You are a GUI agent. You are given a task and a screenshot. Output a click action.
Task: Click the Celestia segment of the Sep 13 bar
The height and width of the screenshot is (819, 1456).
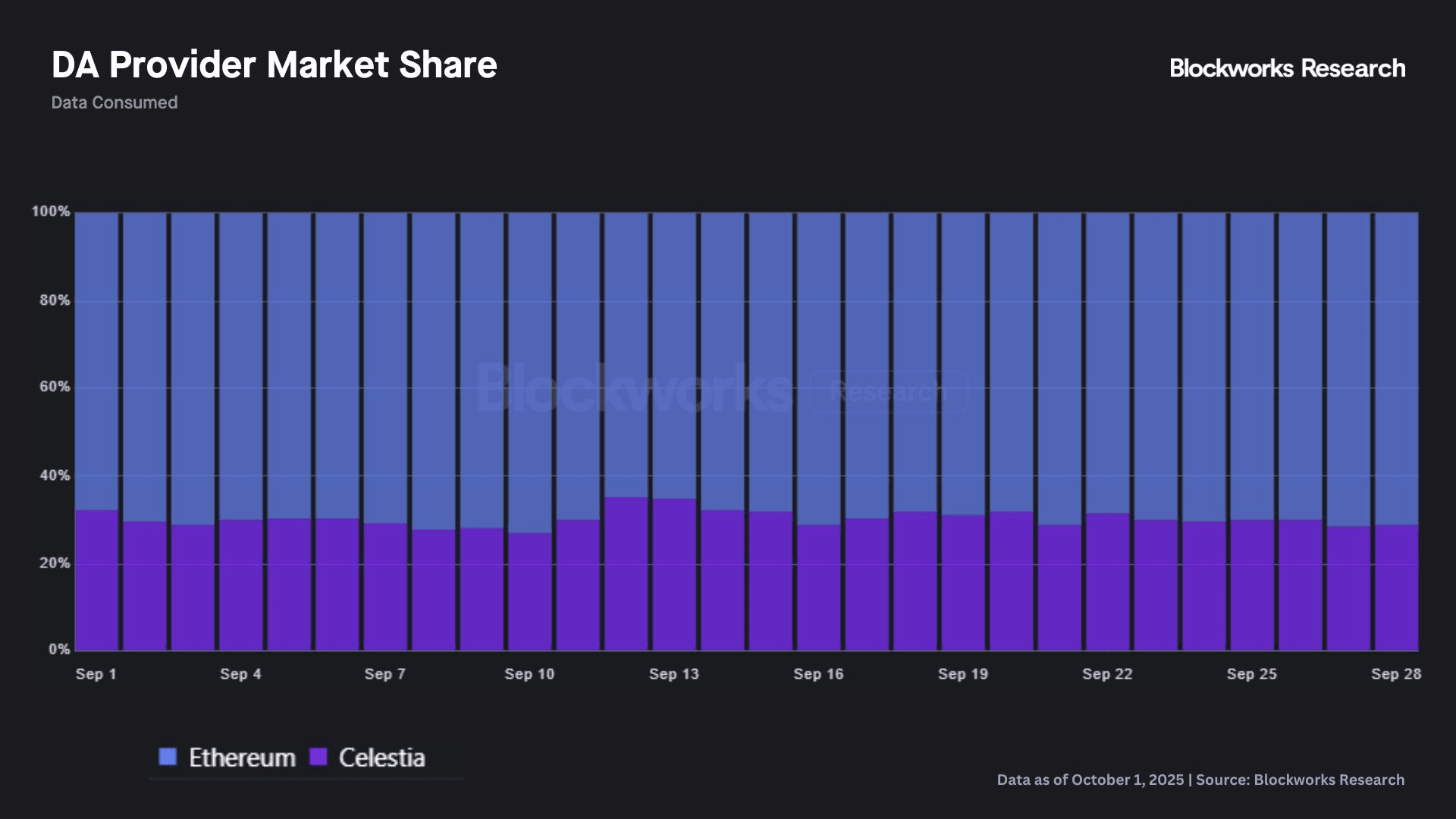[x=674, y=575]
